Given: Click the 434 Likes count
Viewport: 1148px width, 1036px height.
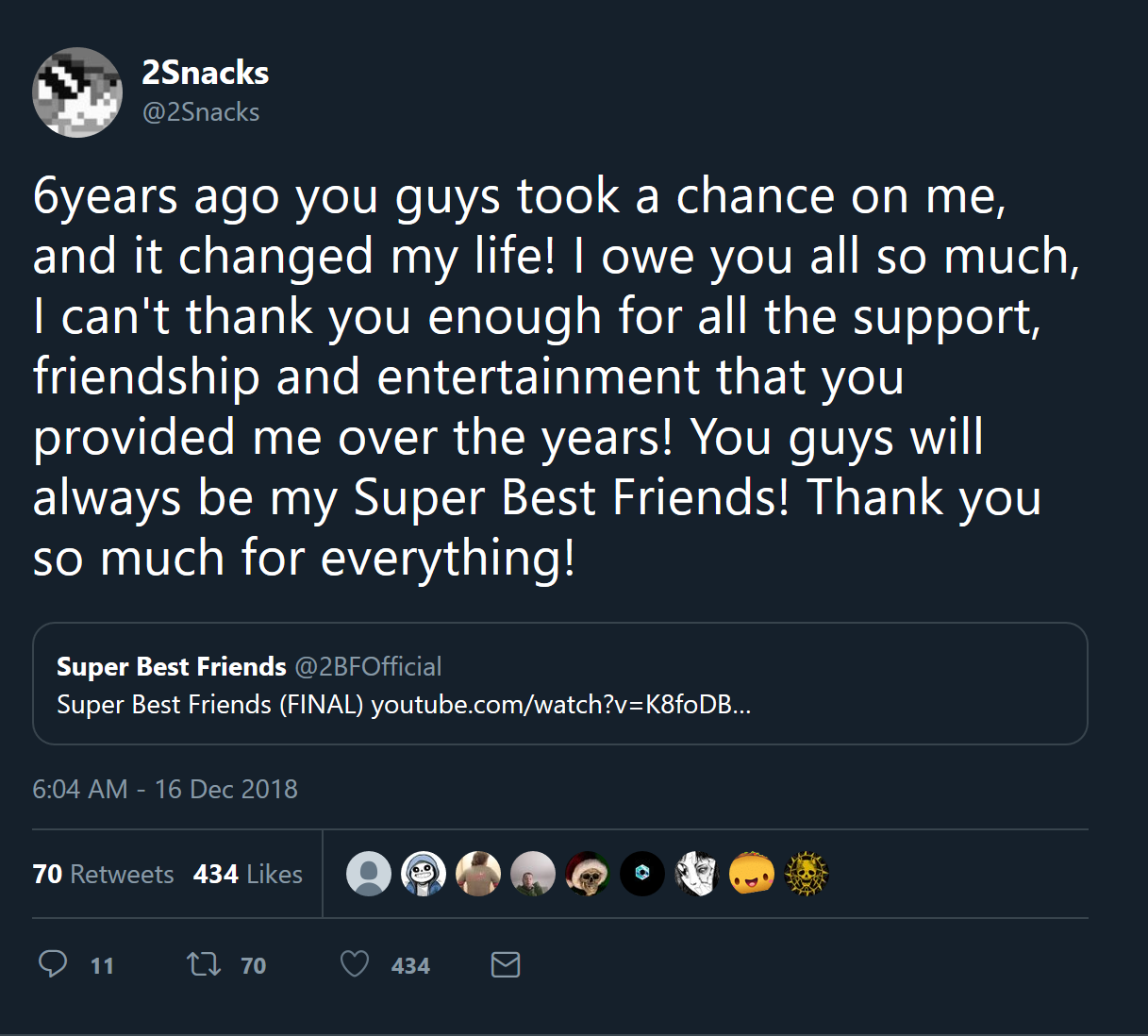Looking at the screenshot, I should (247, 874).
